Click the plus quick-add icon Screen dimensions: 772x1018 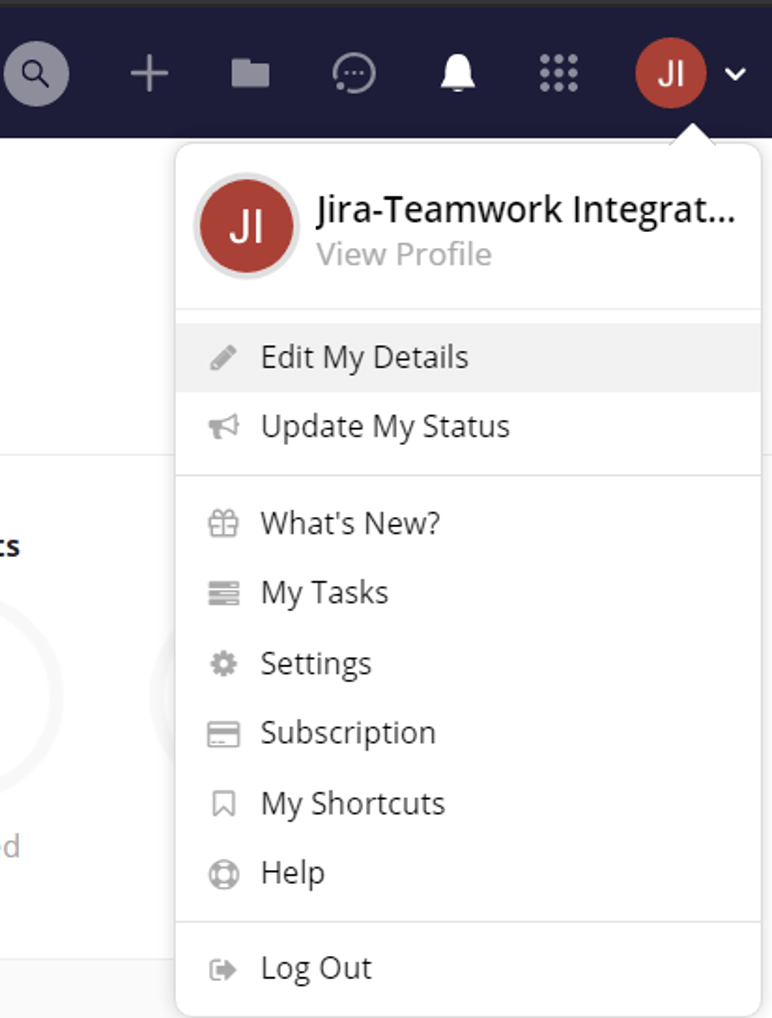(x=149, y=74)
